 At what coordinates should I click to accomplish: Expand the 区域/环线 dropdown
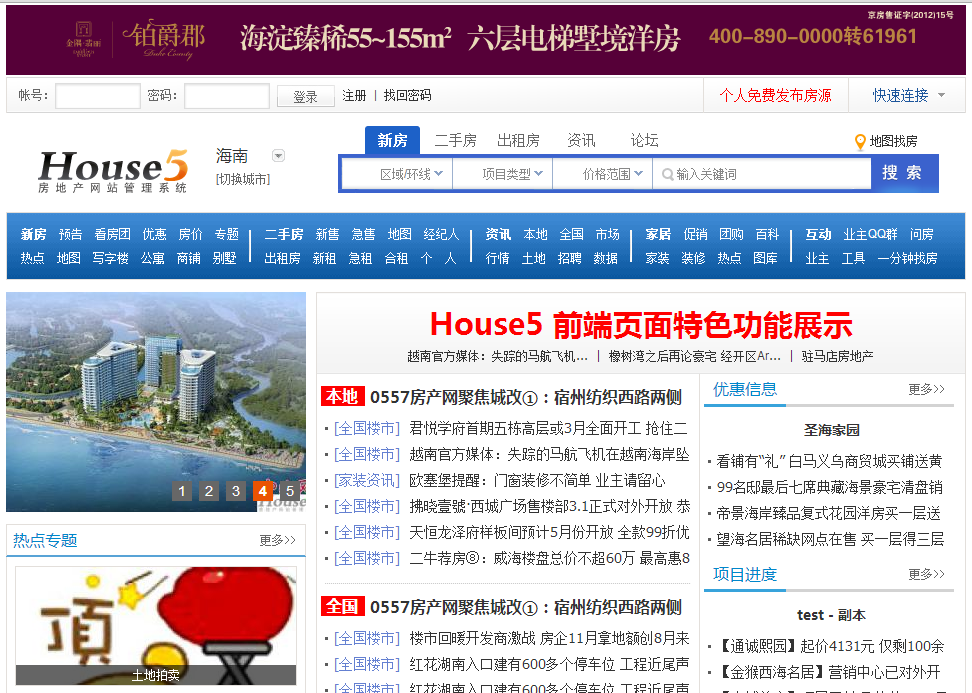(398, 174)
